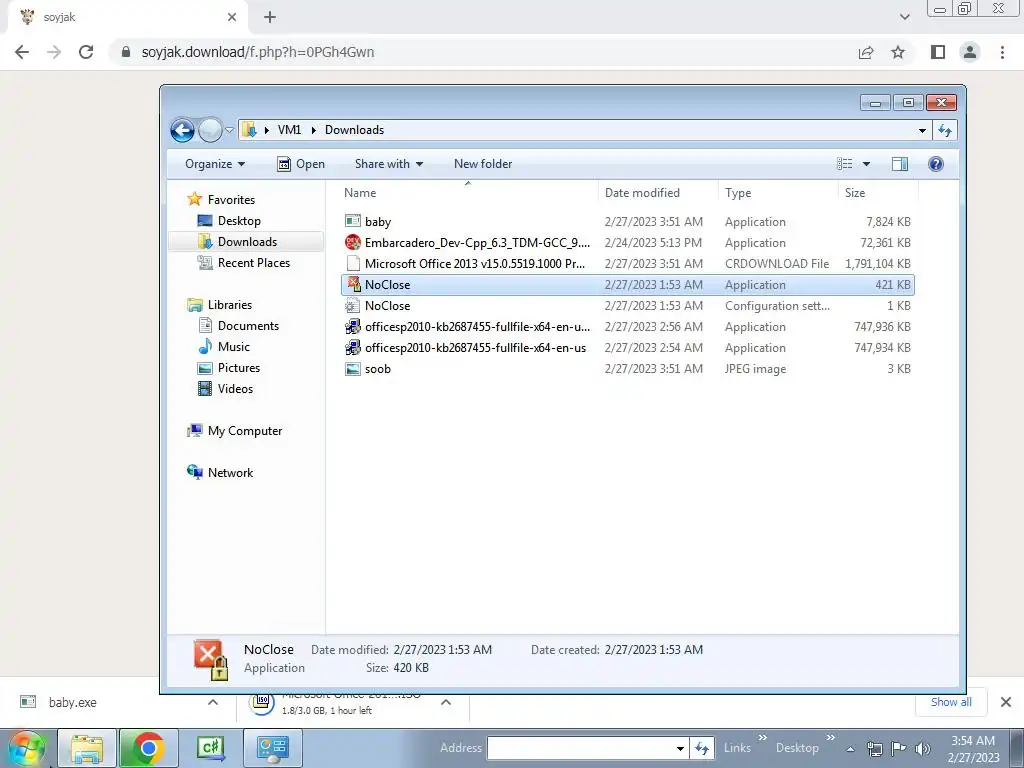This screenshot has width=1024, height=768.
Task: Click Open in the Explorer toolbar
Action: [x=301, y=164]
